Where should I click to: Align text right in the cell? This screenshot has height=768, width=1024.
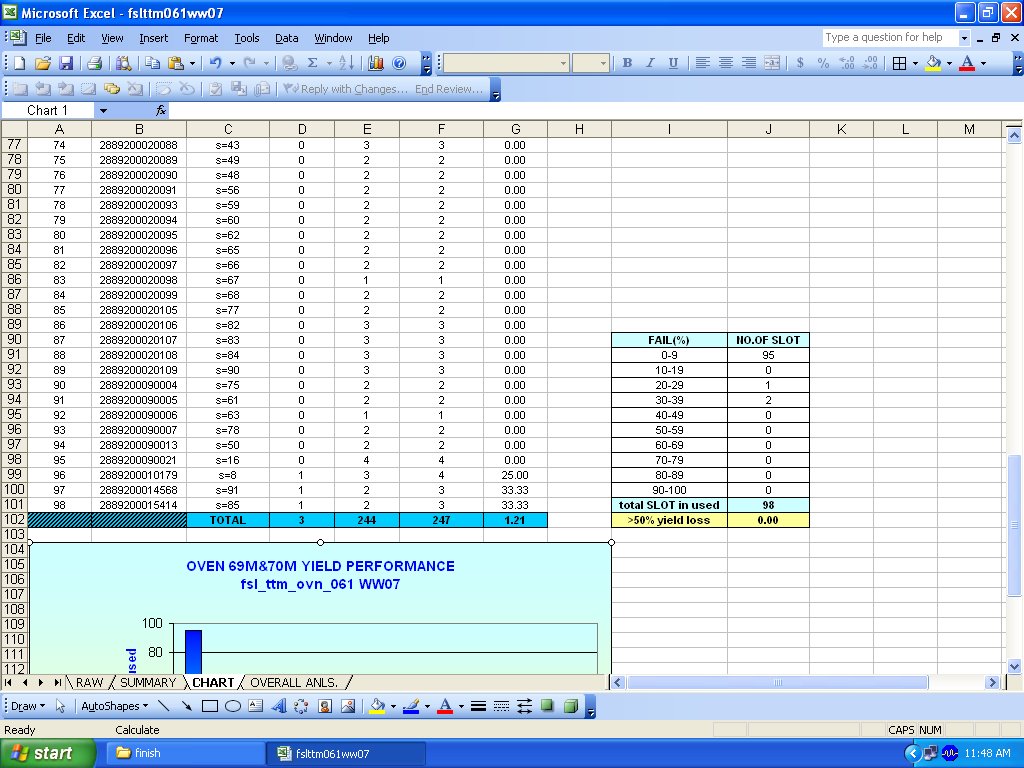tap(748, 63)
